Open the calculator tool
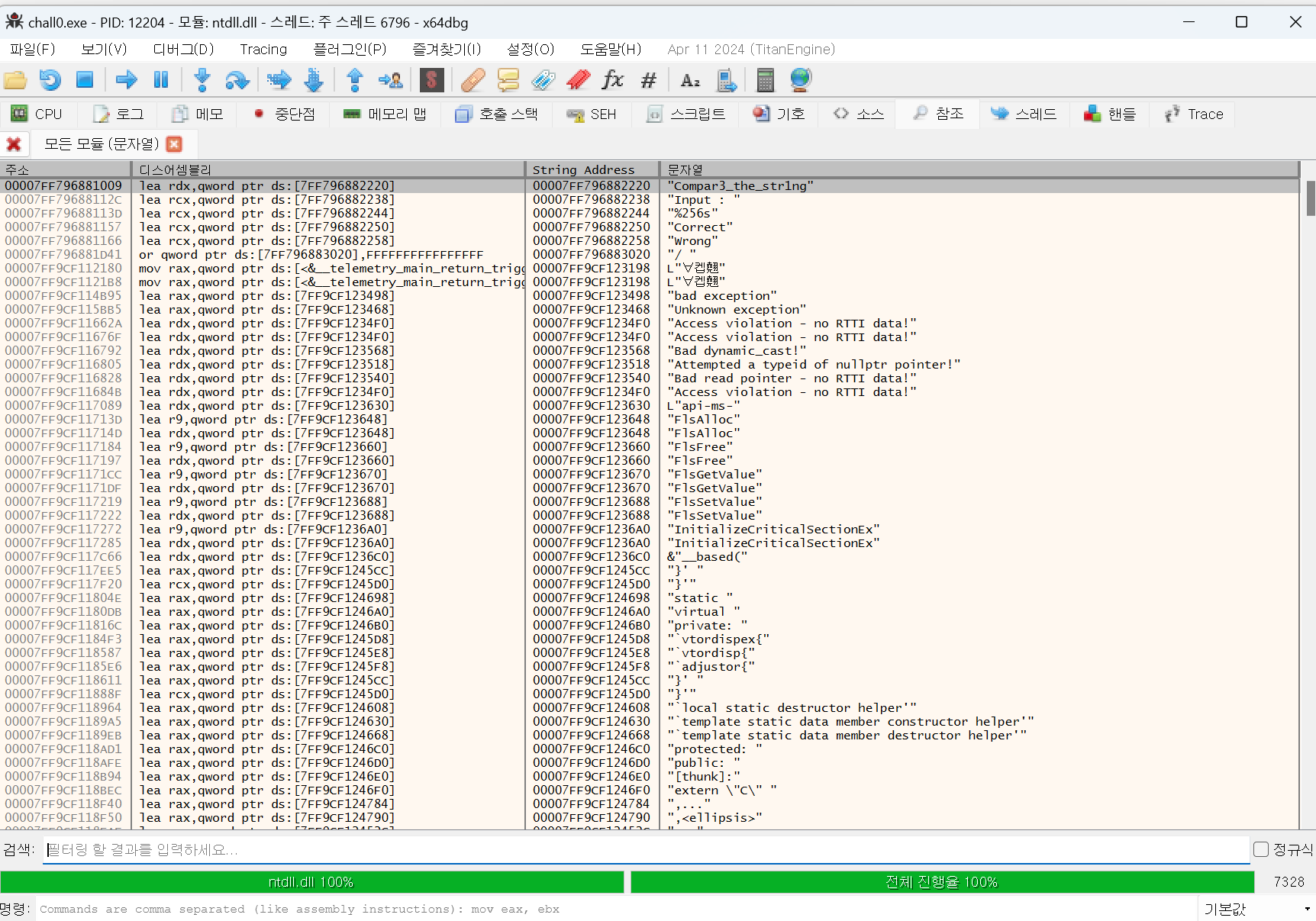This screenshot has width=1316, height=921. [x=765, y=79]
